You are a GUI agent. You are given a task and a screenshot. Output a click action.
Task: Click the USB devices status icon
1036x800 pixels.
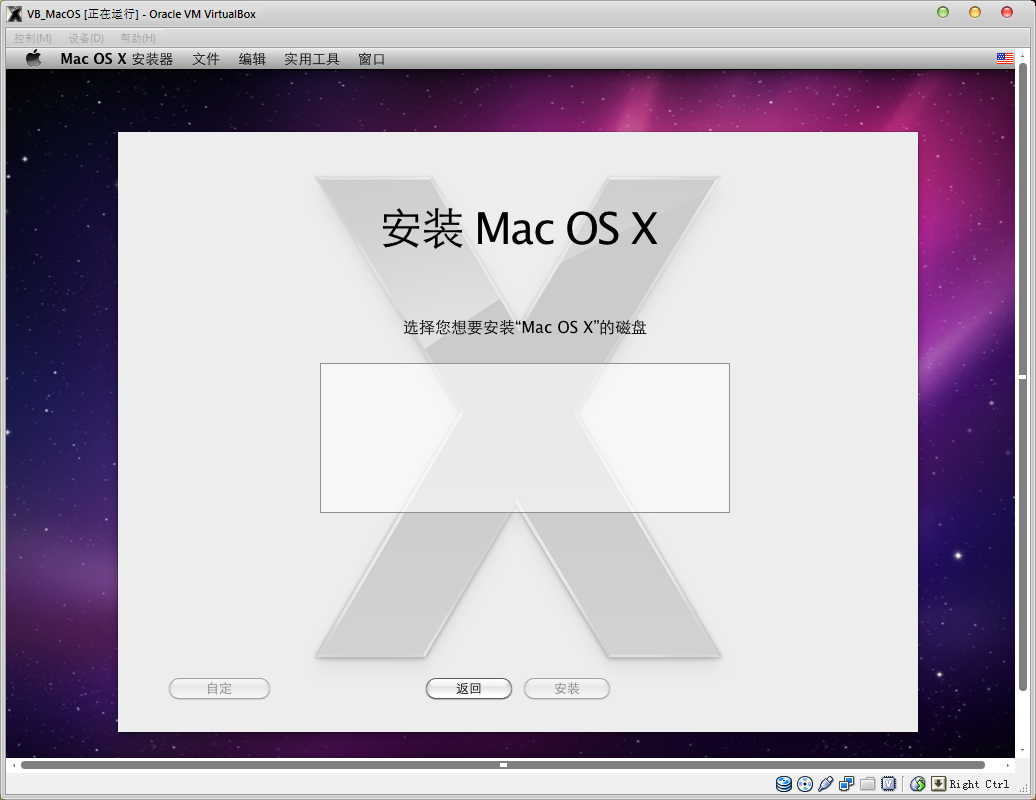[x=825, y=783]
